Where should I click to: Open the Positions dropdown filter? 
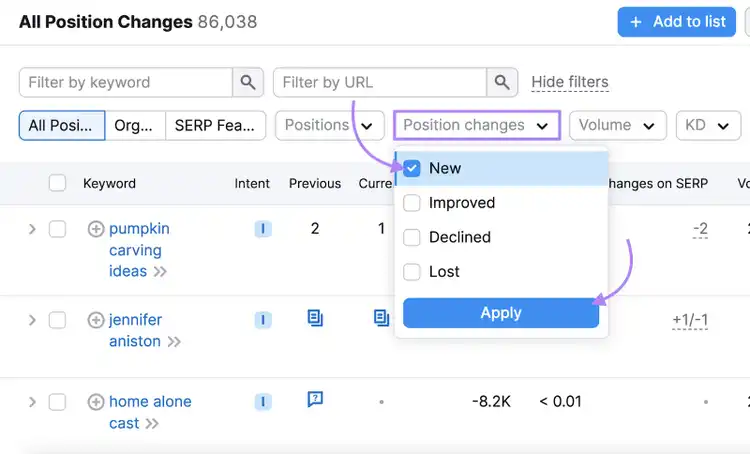pos(330,125)
